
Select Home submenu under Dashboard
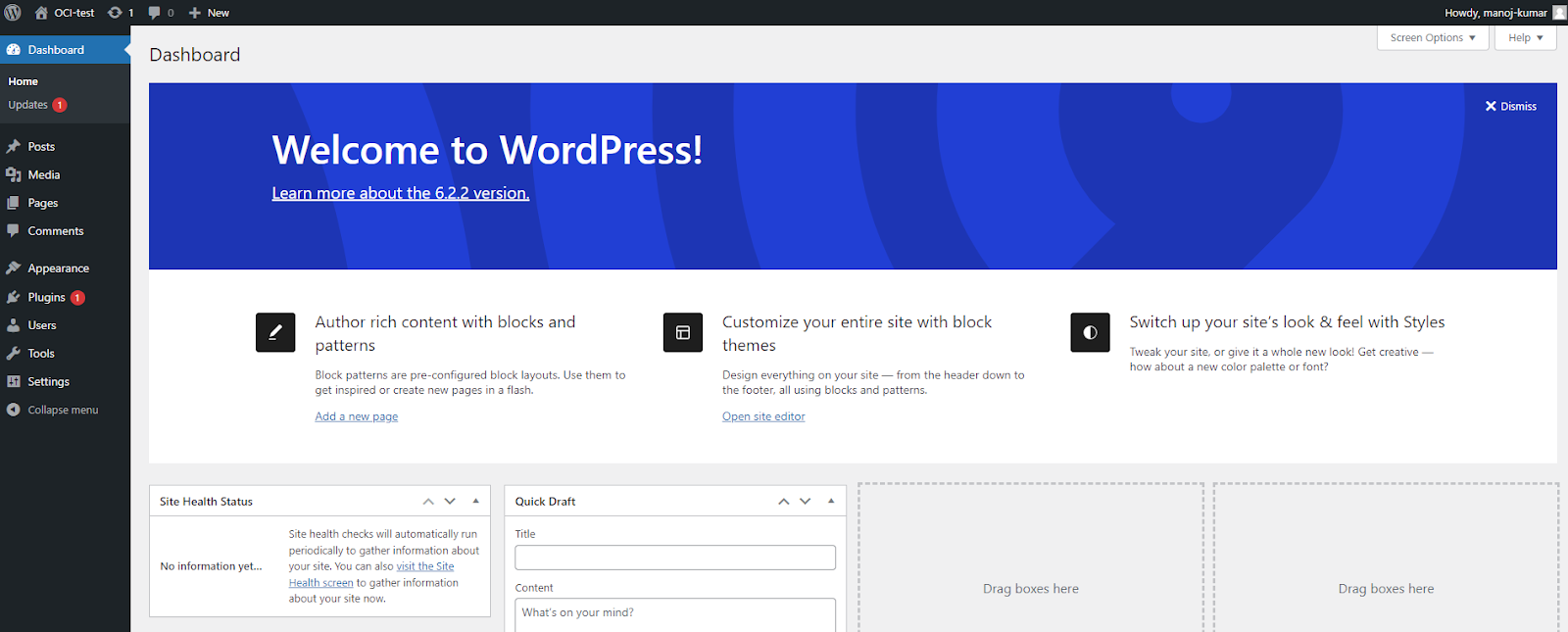click(x=24, y=81)
